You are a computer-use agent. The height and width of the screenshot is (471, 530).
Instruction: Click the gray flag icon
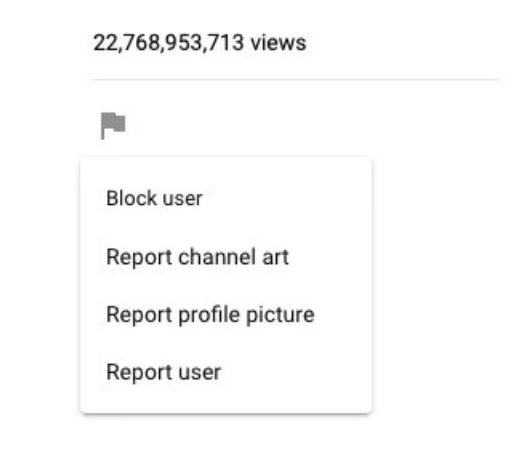tap(113, 125)
